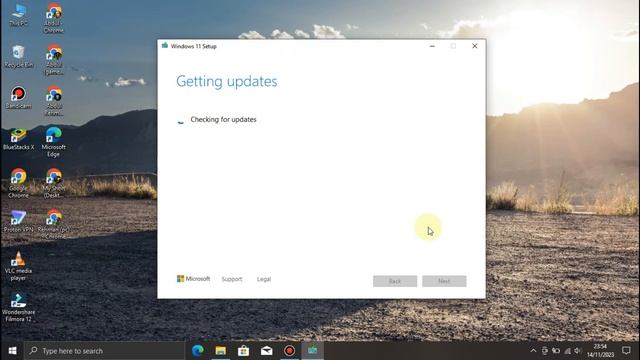Launch BlueStacks X desktop shortcut
This screenshot has width=640, height=360.
18,139
